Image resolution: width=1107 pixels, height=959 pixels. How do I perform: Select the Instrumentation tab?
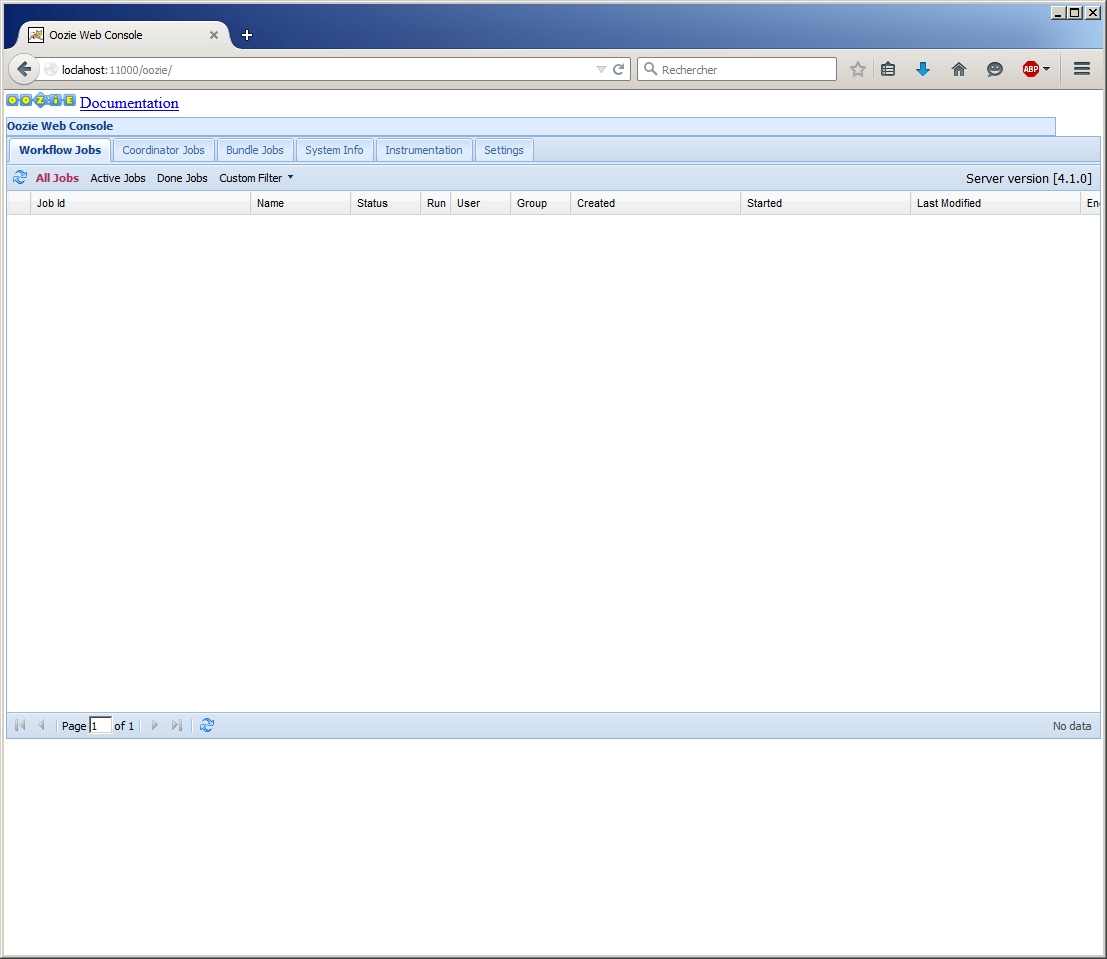(423, 150)
